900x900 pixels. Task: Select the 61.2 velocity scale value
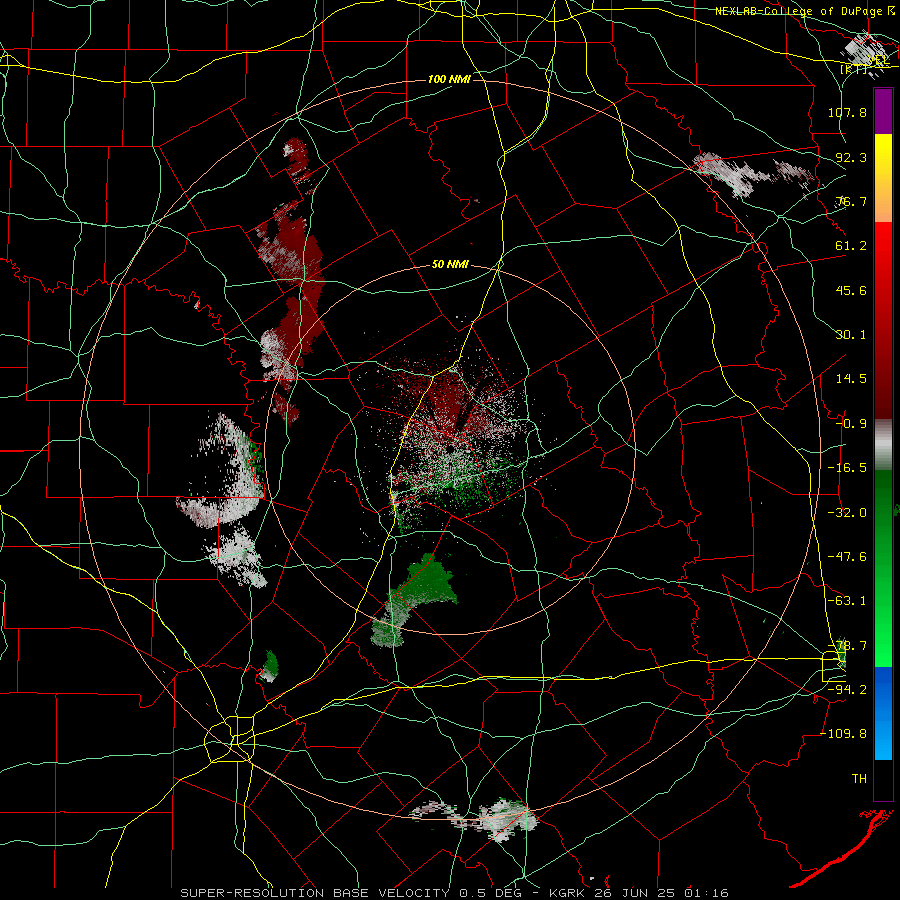point(851,246)
